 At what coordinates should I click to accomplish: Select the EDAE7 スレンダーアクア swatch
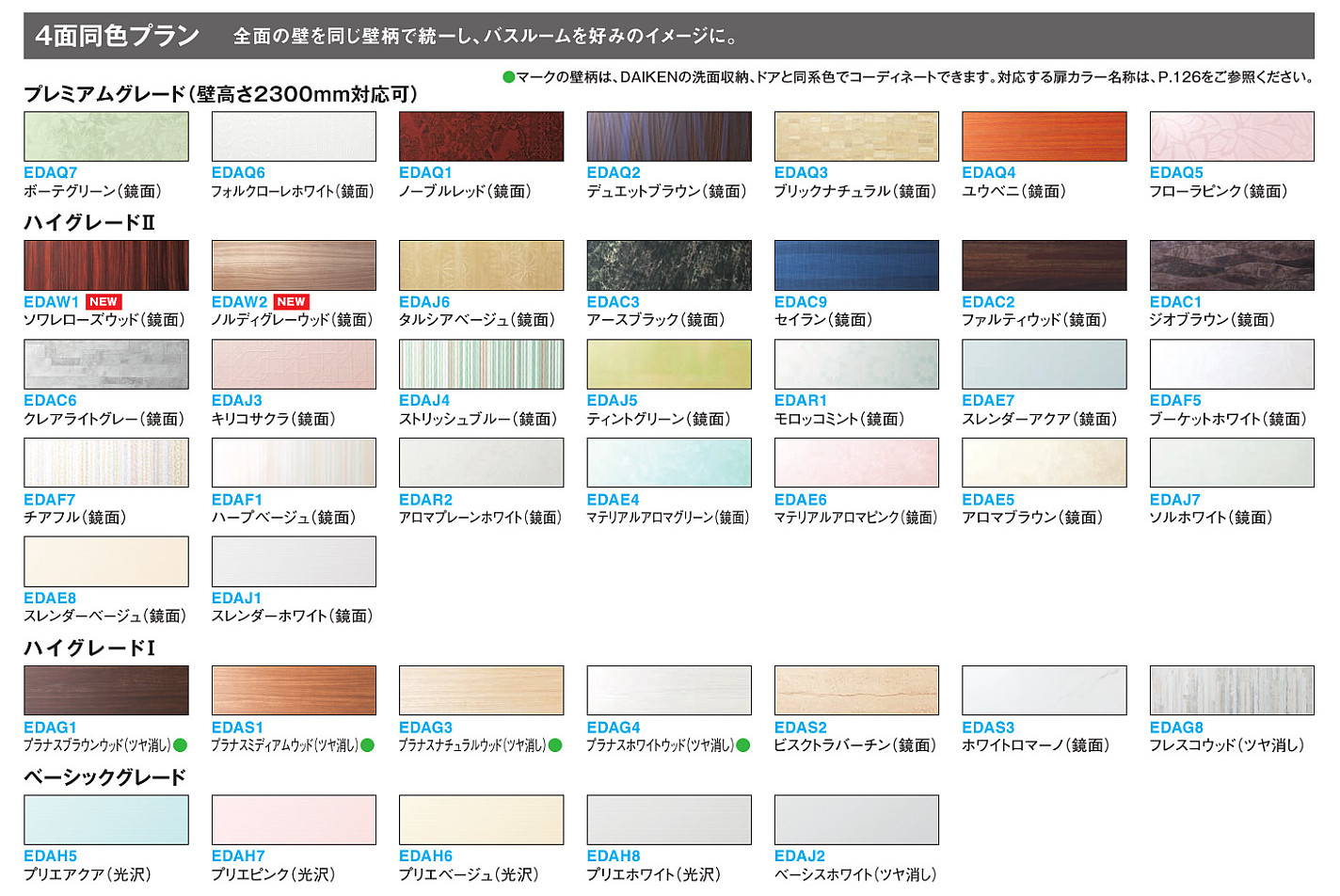click(x=1045, y=364)
